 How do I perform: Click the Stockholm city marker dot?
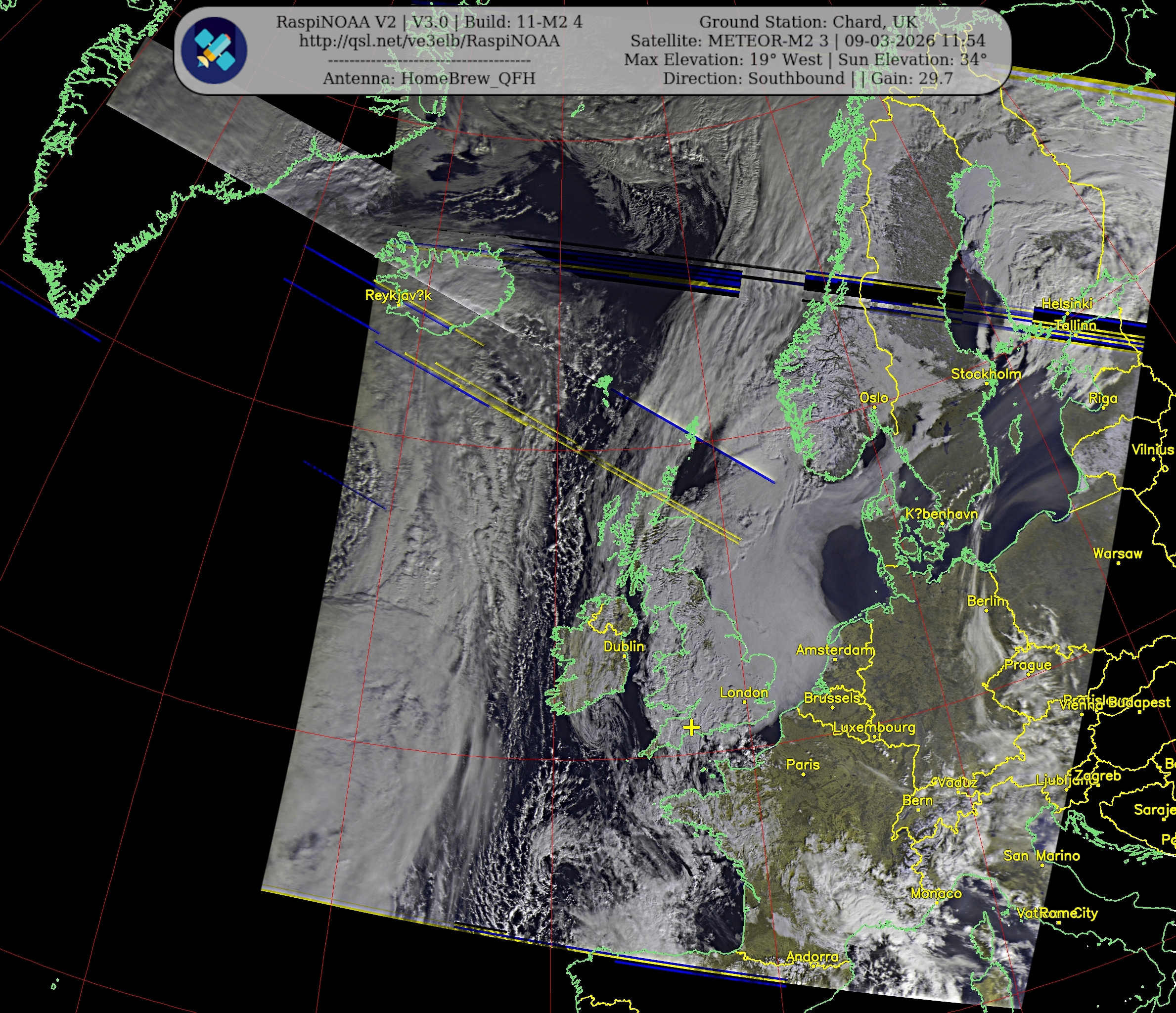987,383
